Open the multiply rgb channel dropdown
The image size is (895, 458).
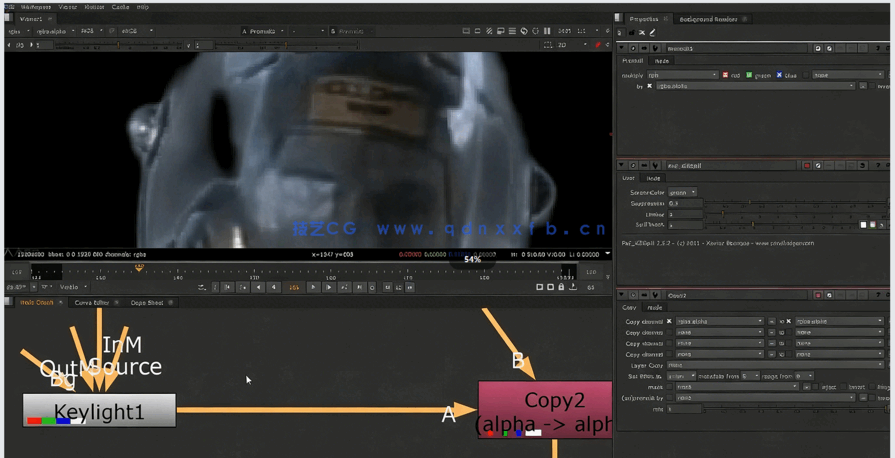point(682,75)
